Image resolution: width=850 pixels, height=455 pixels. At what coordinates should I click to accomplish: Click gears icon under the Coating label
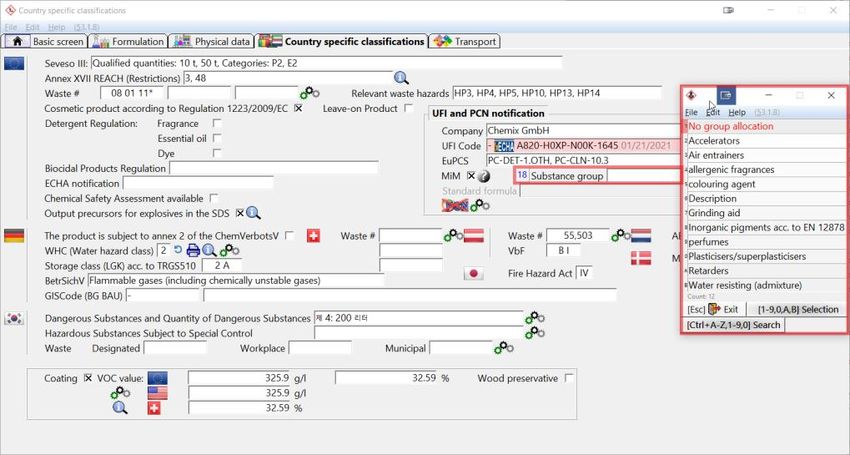pos(120,393)
